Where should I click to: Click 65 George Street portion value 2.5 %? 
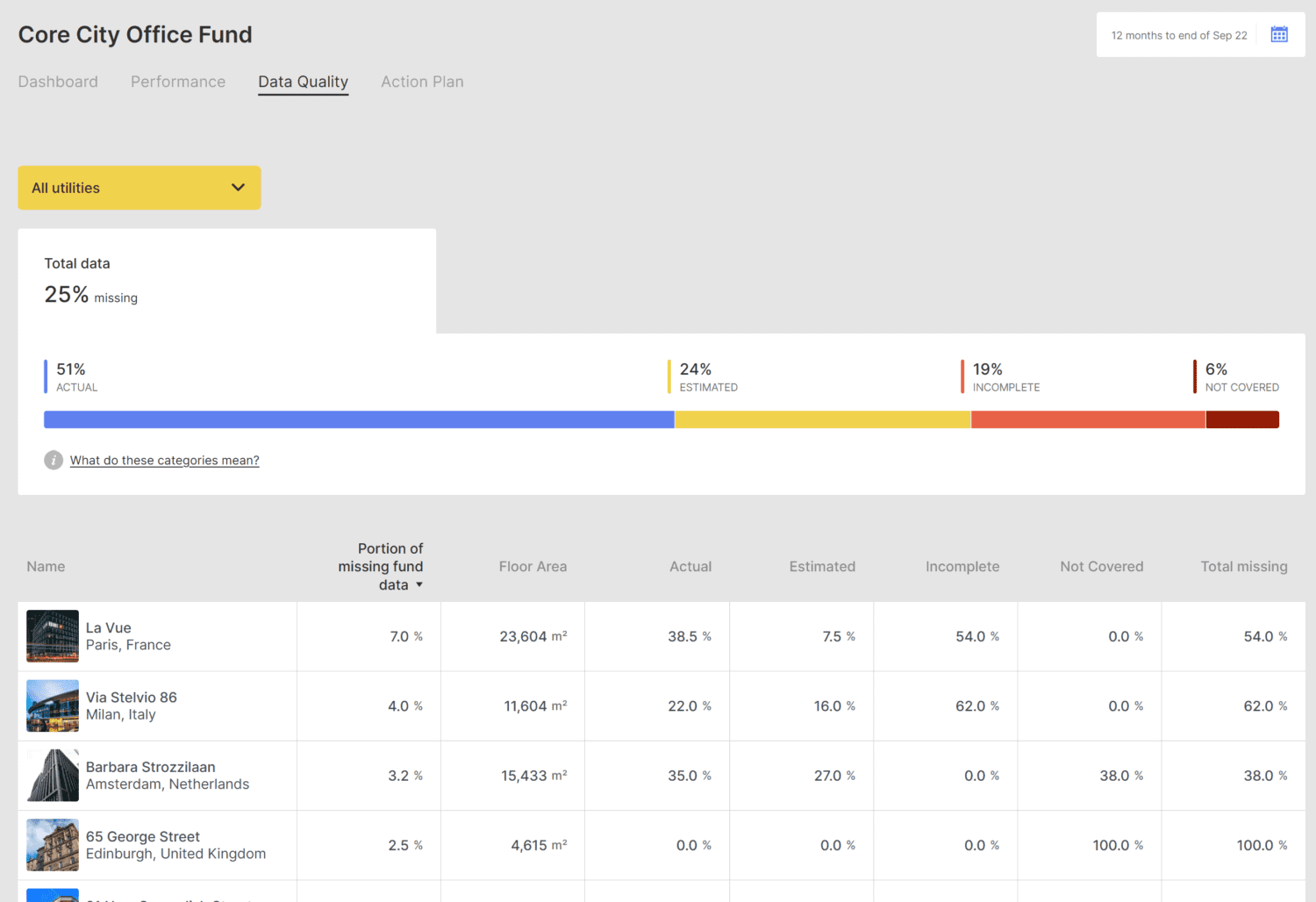[405, 846]
